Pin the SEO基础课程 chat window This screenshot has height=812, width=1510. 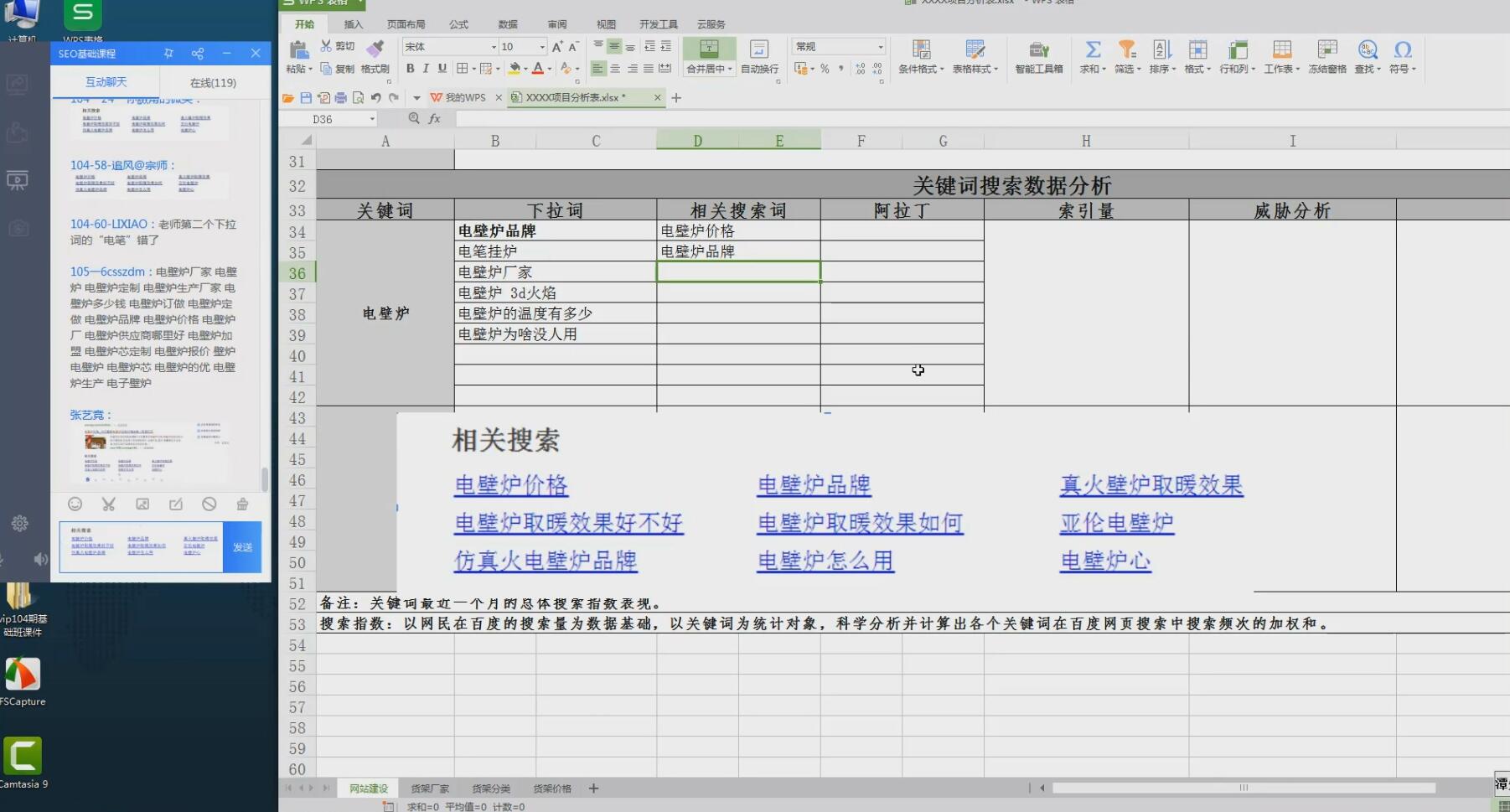click(168, 53)
